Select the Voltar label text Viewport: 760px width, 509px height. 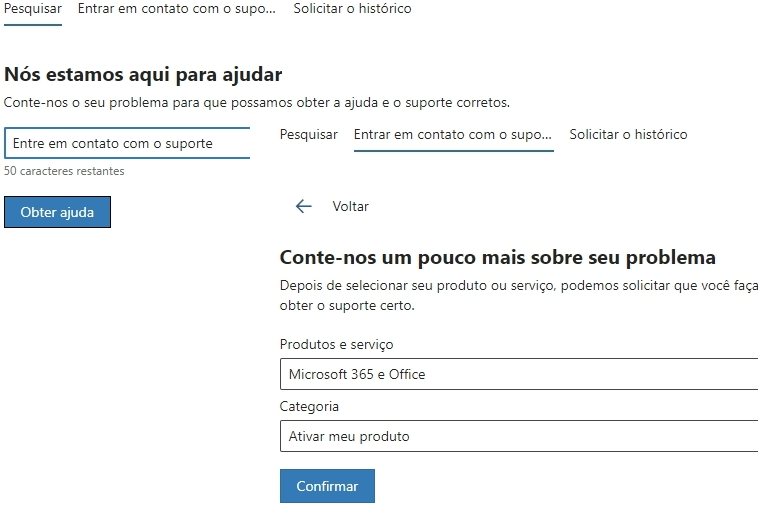tap(350, 206)
